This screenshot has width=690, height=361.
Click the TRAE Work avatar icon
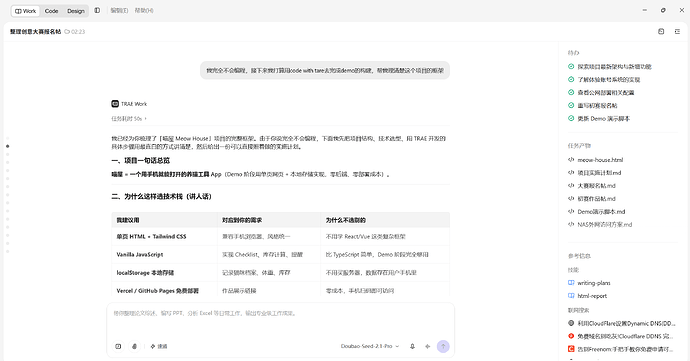point(115,104)
